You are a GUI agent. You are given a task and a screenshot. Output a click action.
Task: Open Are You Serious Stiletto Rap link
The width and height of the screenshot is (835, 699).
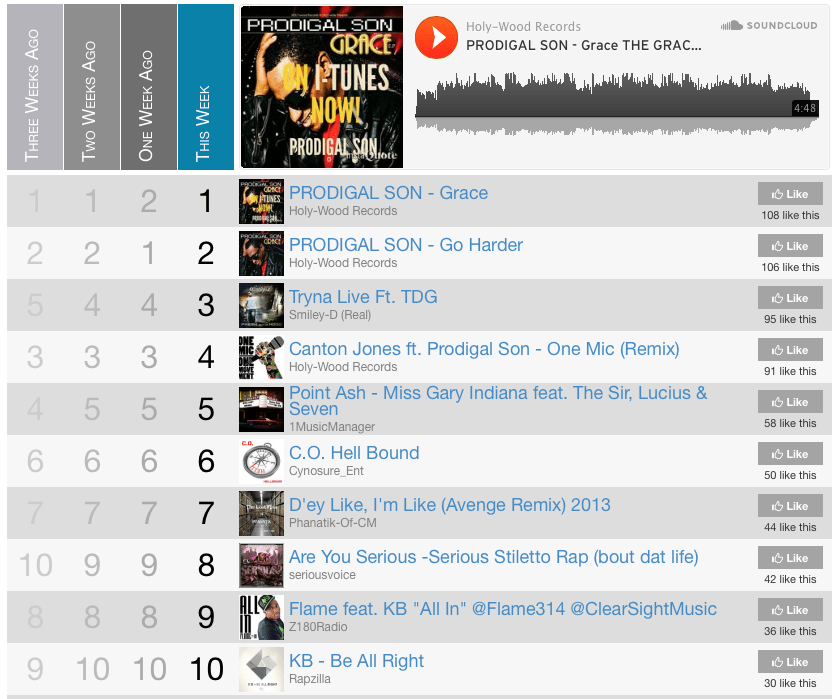(x=494, y=557)
